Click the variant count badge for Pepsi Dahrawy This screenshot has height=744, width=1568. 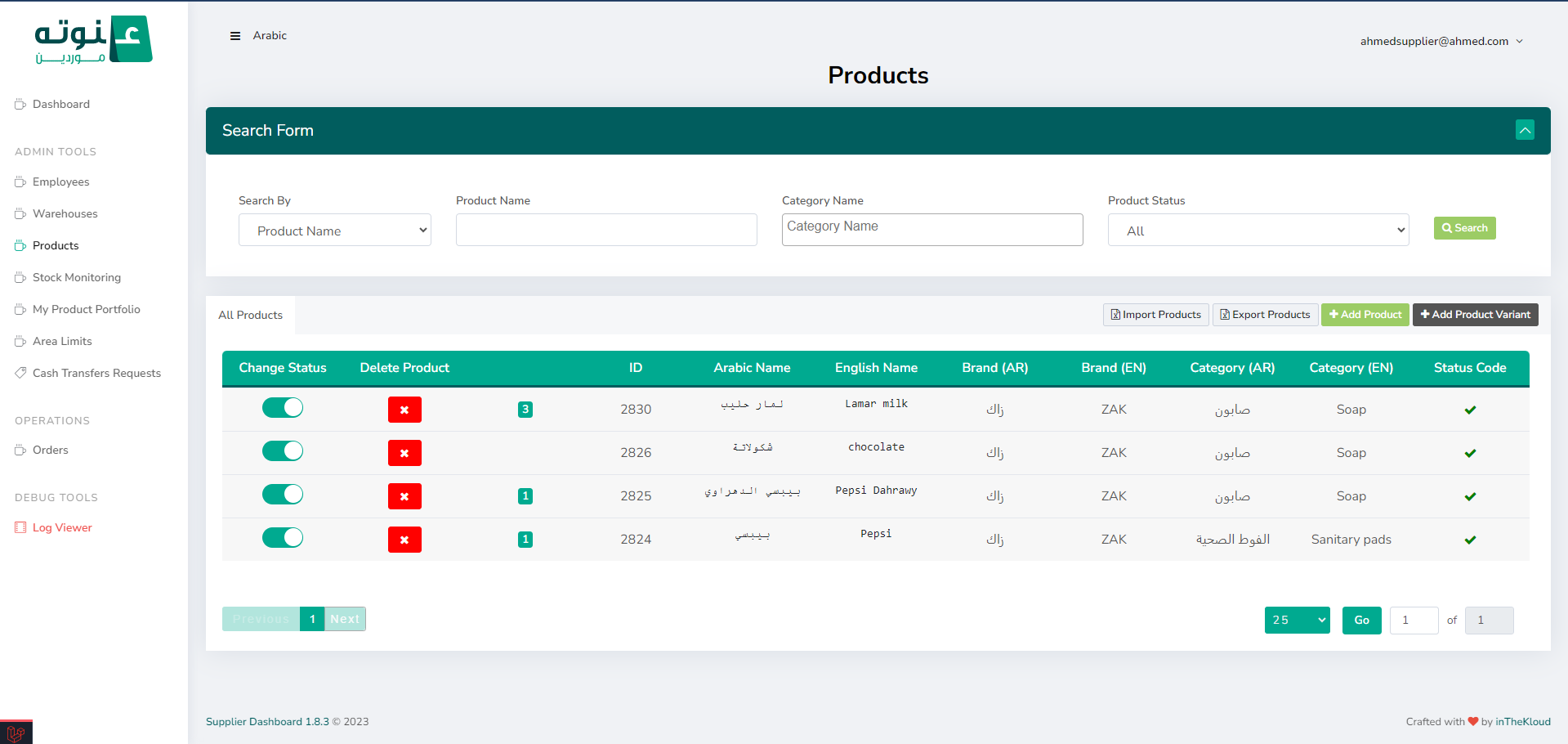pos(525,496)
